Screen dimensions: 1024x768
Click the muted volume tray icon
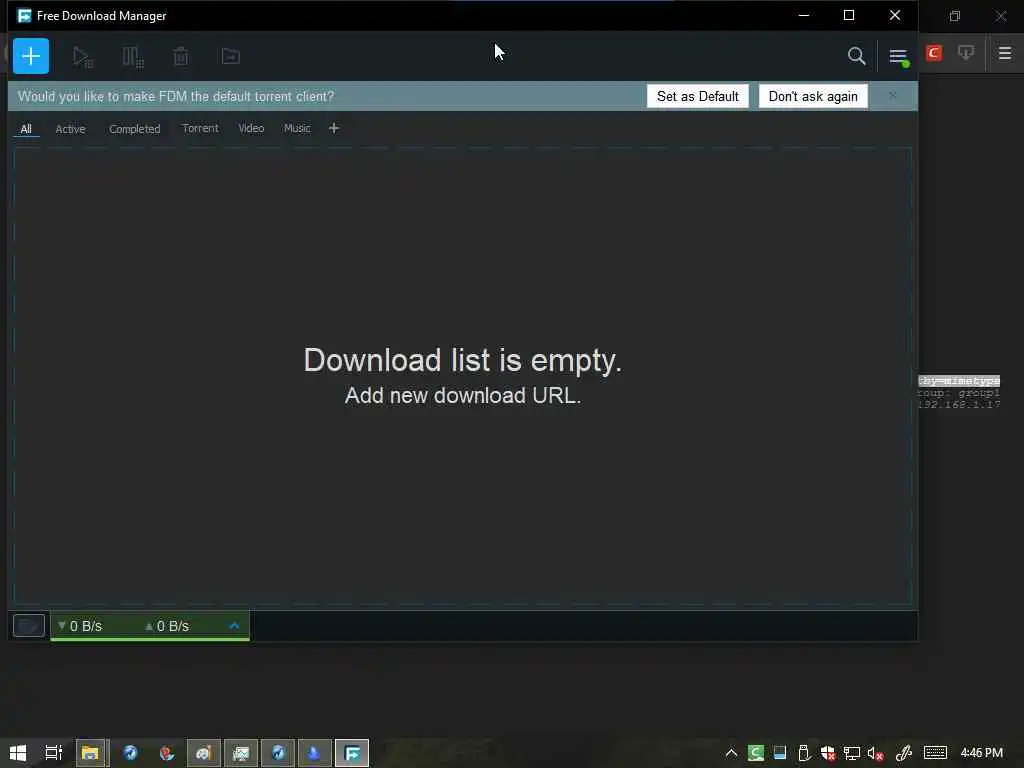(x=875, y=753)
